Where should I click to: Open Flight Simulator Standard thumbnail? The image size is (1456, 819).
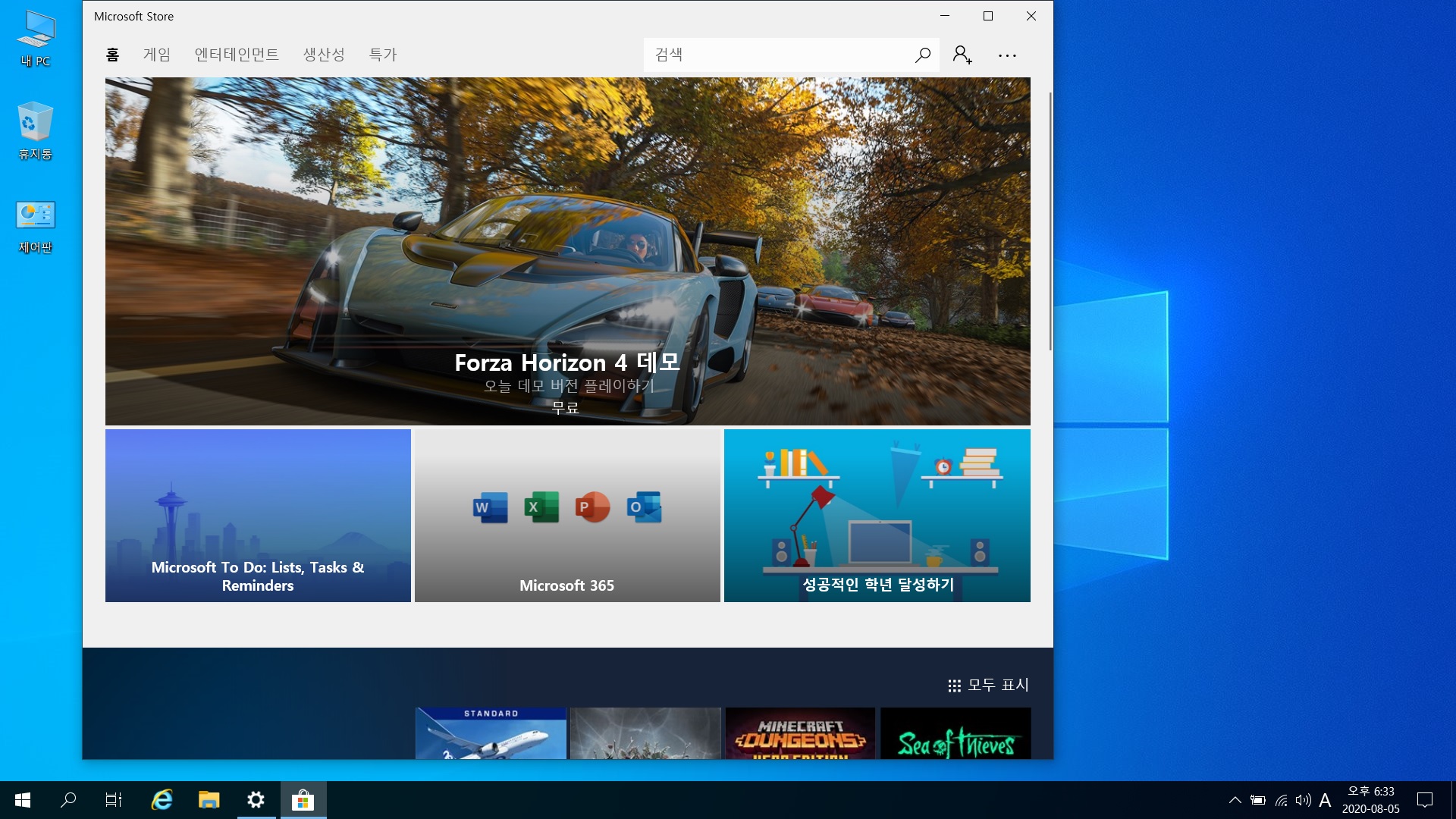pyautogui.click(x=491, y=733)
